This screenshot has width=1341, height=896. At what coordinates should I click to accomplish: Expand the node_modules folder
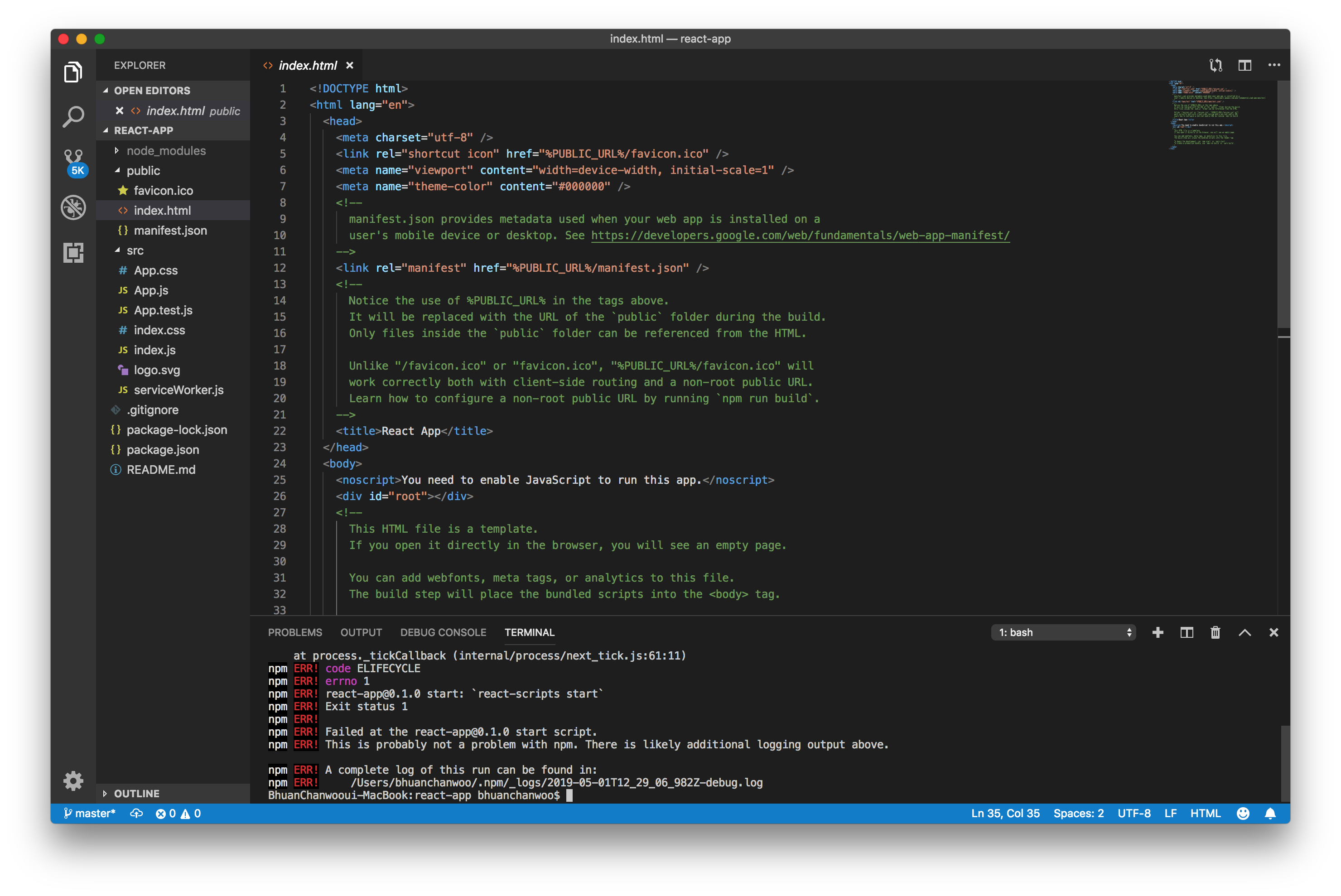tap(166, 151)
